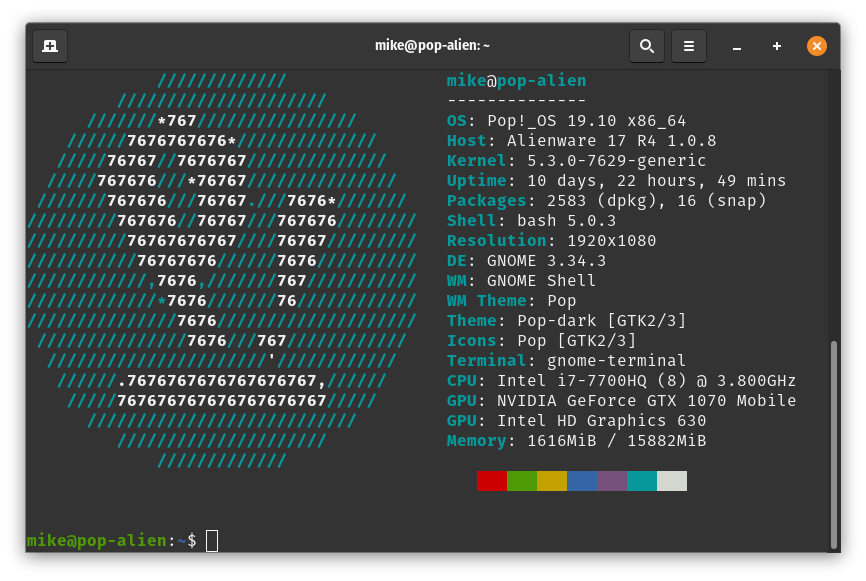This screenshot has width=866, height=581.
Task: Click the CPU line Intel i7-7700HQ
Action: [621, 381]
